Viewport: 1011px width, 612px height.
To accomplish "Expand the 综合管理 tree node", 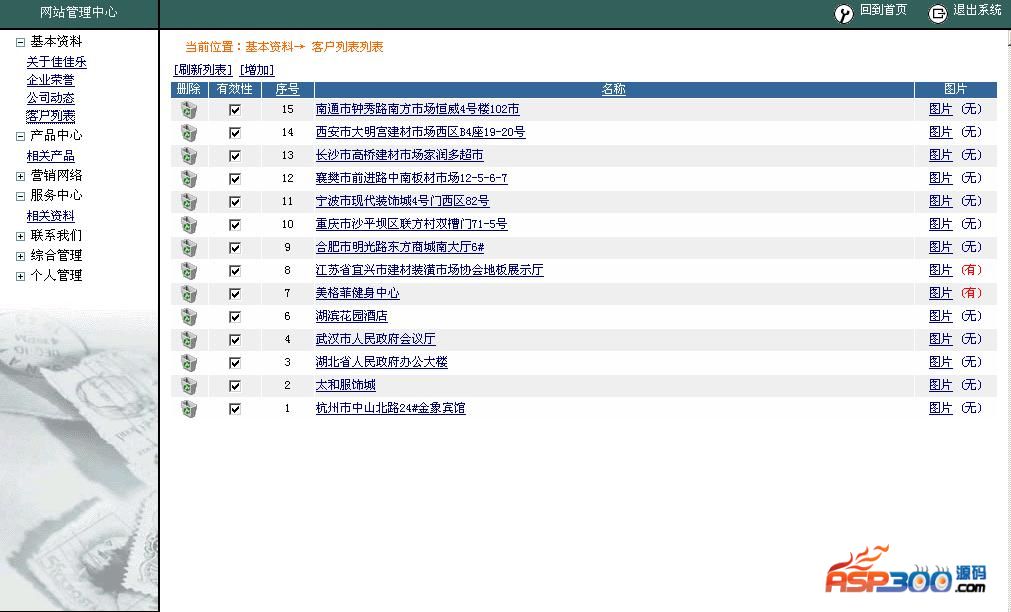I will [20, 256].
